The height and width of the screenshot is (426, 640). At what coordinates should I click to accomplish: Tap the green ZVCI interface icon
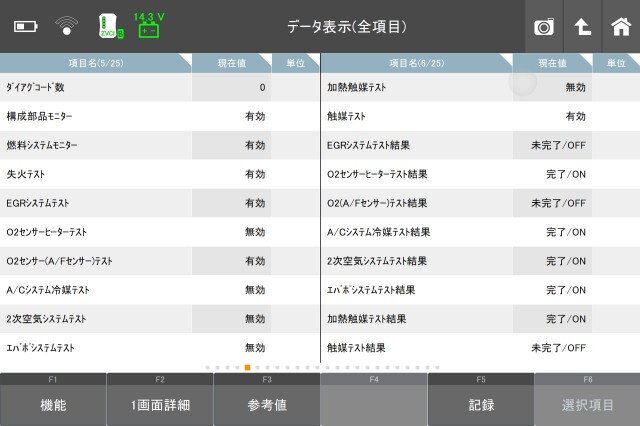click(110, 27)
